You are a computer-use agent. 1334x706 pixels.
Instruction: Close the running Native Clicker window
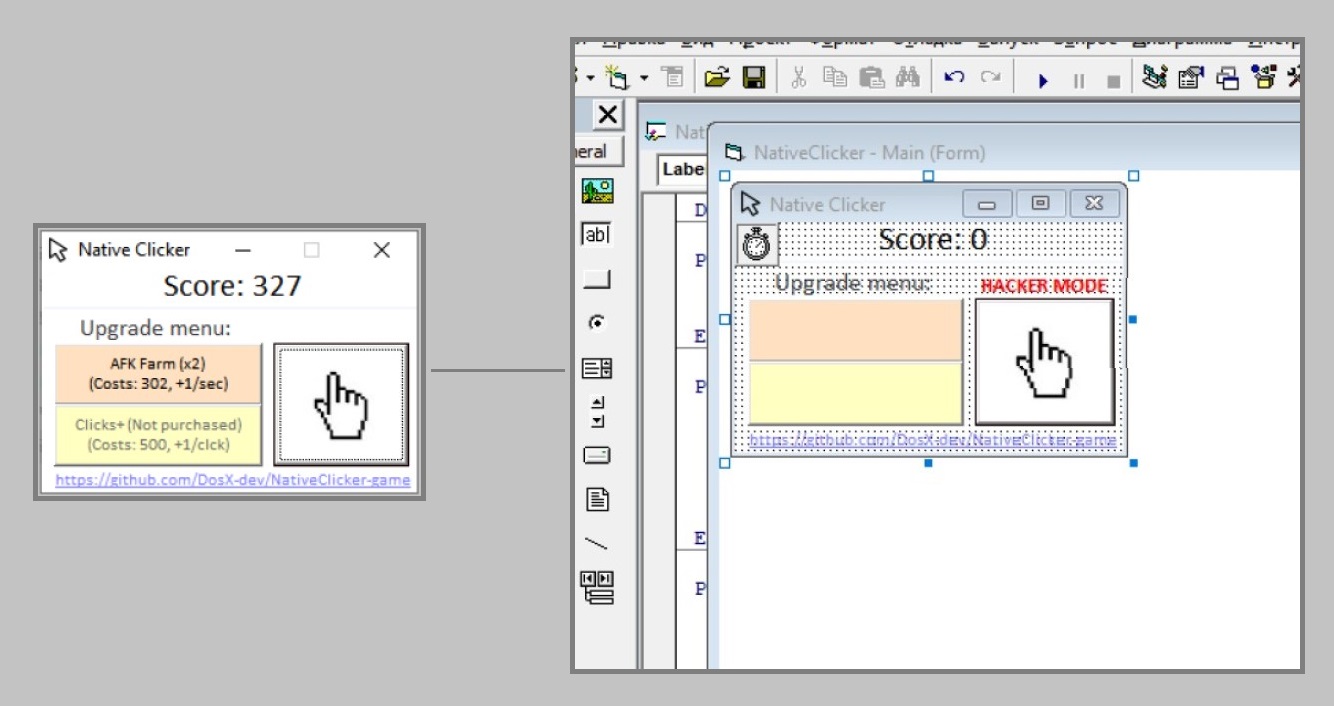pos(381,250)
